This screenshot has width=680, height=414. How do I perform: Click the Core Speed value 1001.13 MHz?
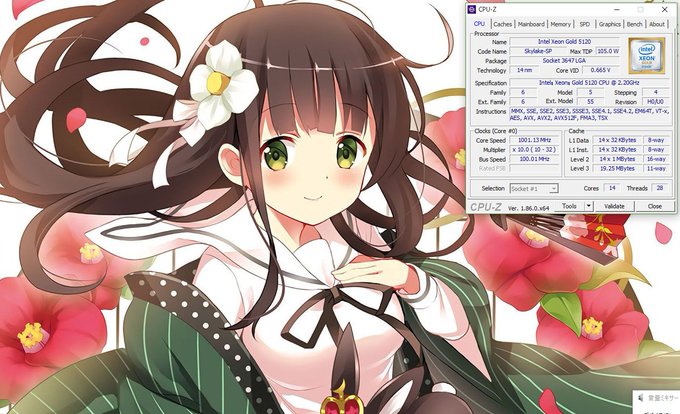[x=534, y=140]
